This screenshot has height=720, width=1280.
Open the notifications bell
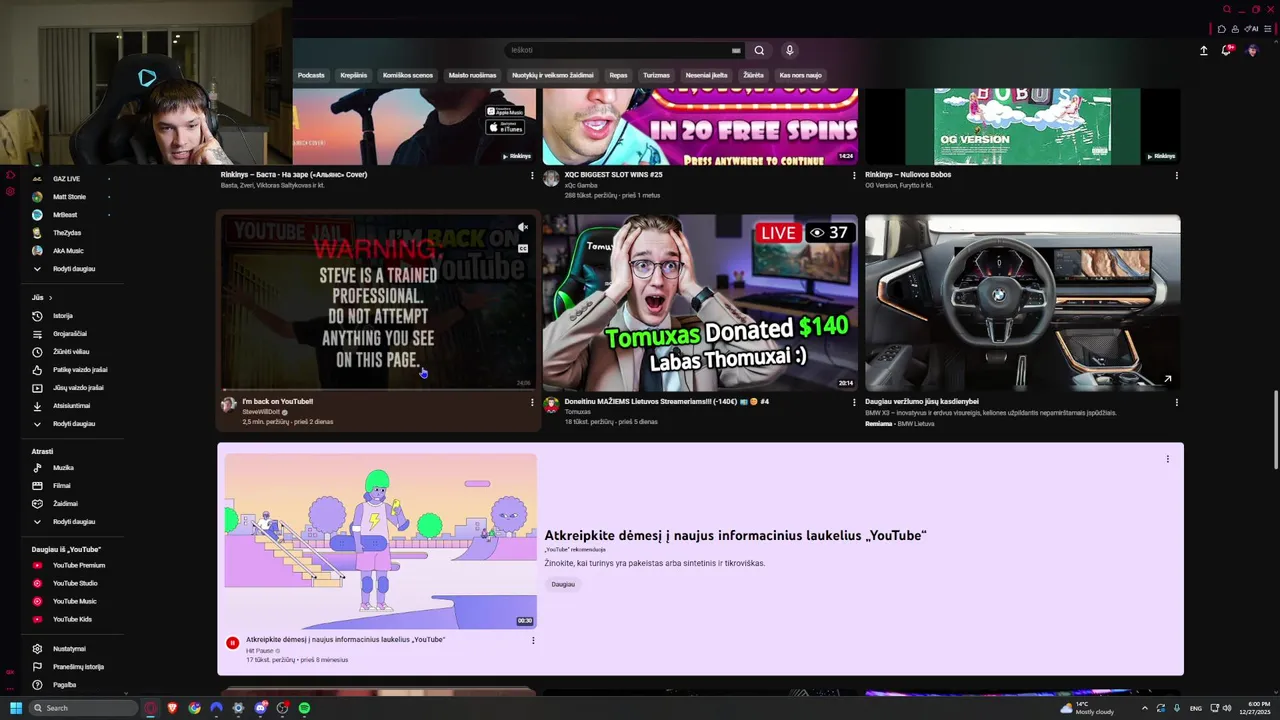(1227, 50)
